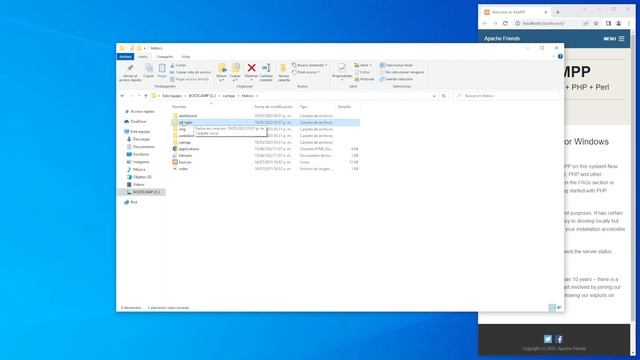Click Seleccionar todo in the ribbon
This screenshot has height=360, width=640.
click(x=396, y=65)
